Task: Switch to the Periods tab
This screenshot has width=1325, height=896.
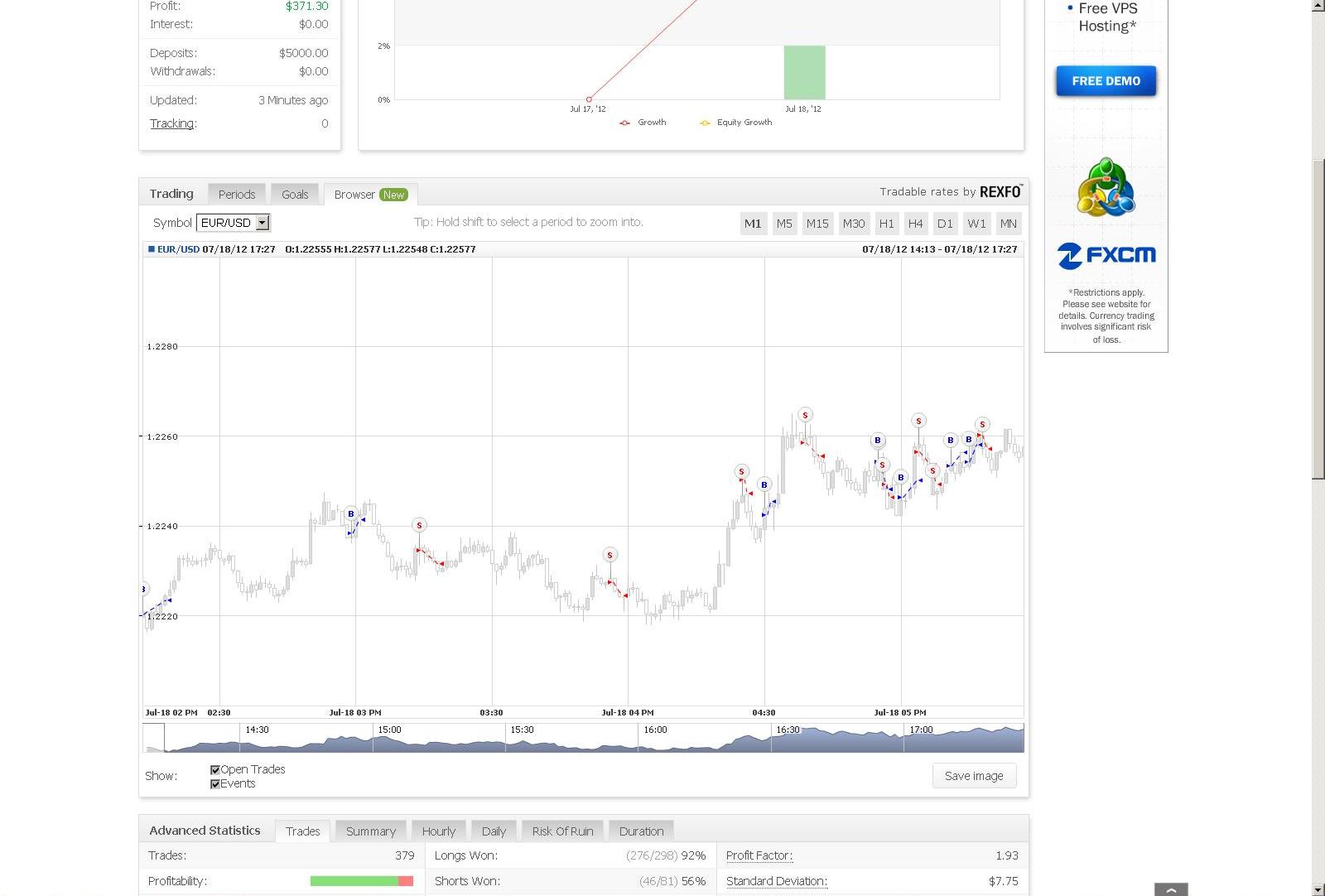Action: [x=237, y=195]
